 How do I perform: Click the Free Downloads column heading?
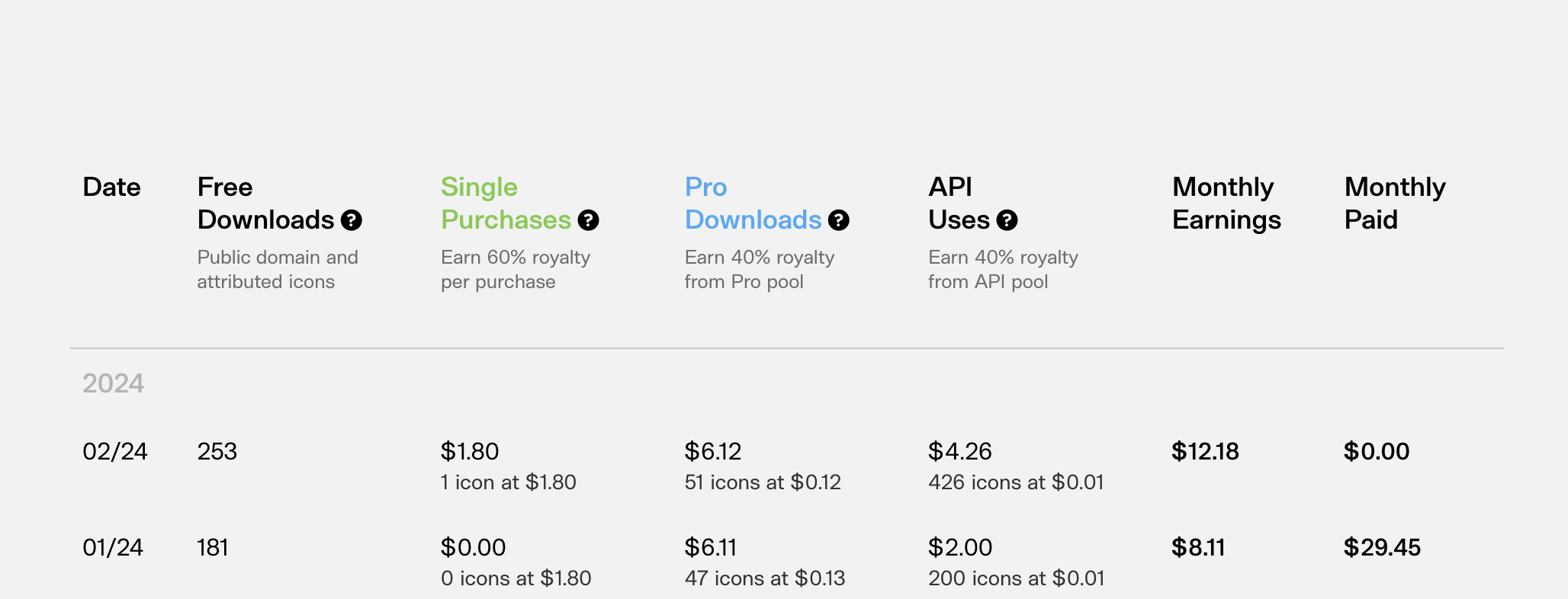point(265,203)
